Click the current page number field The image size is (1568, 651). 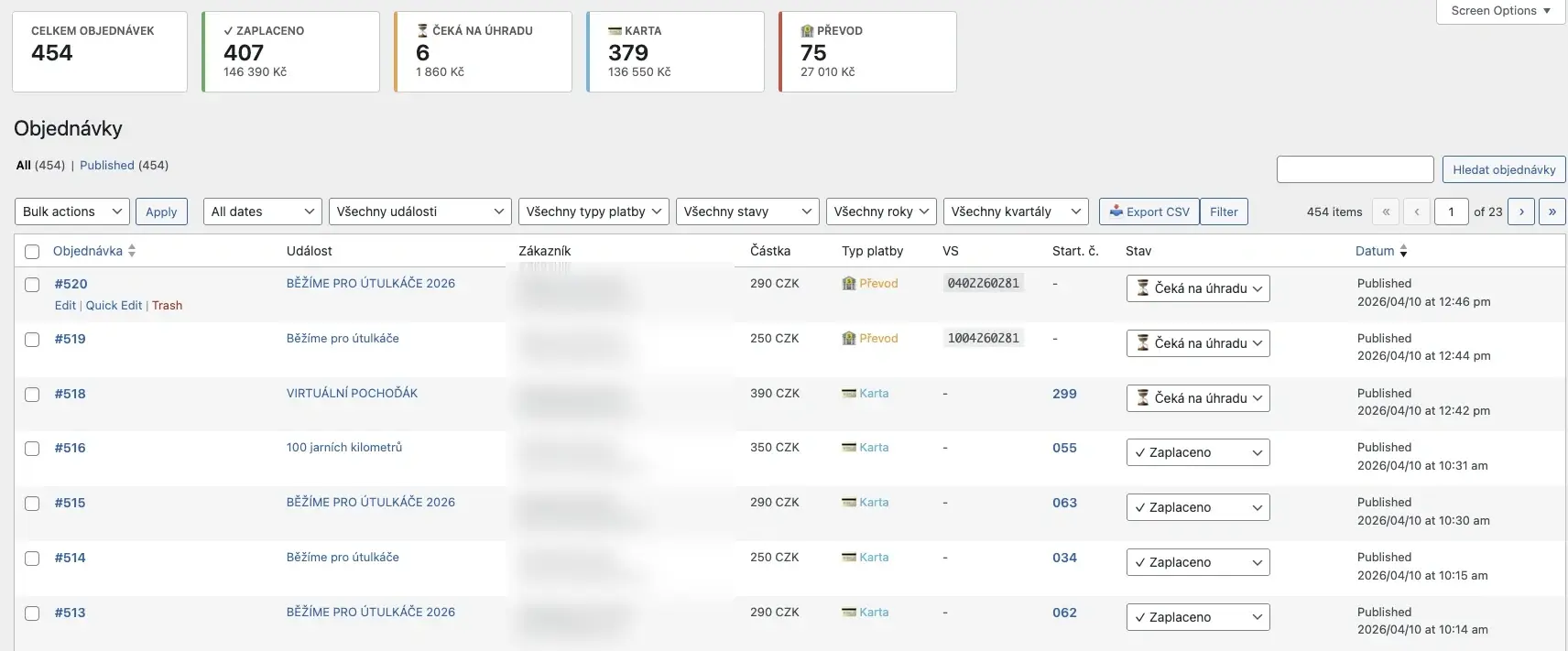tap(1452, 212)
